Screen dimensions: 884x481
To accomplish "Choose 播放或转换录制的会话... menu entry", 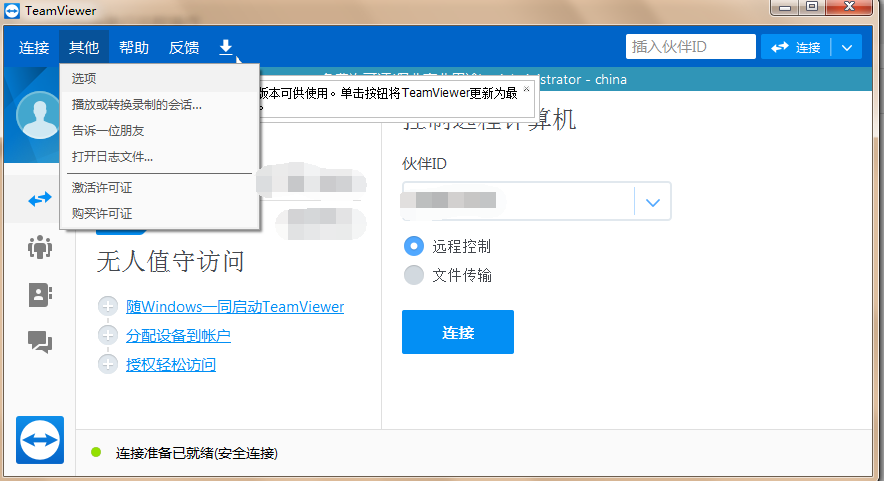I will coord(159,105).
